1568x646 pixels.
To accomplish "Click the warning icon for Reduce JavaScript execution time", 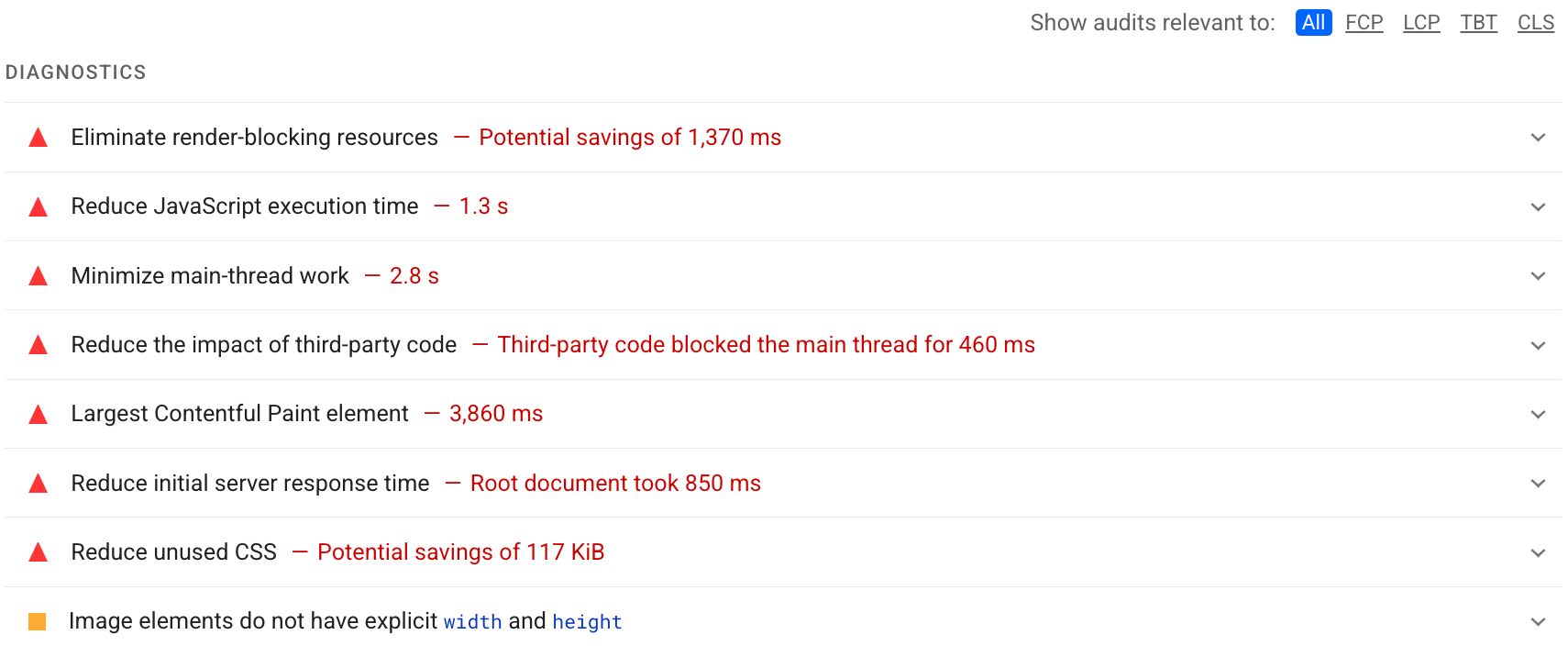I will click(x=38, y=206).
